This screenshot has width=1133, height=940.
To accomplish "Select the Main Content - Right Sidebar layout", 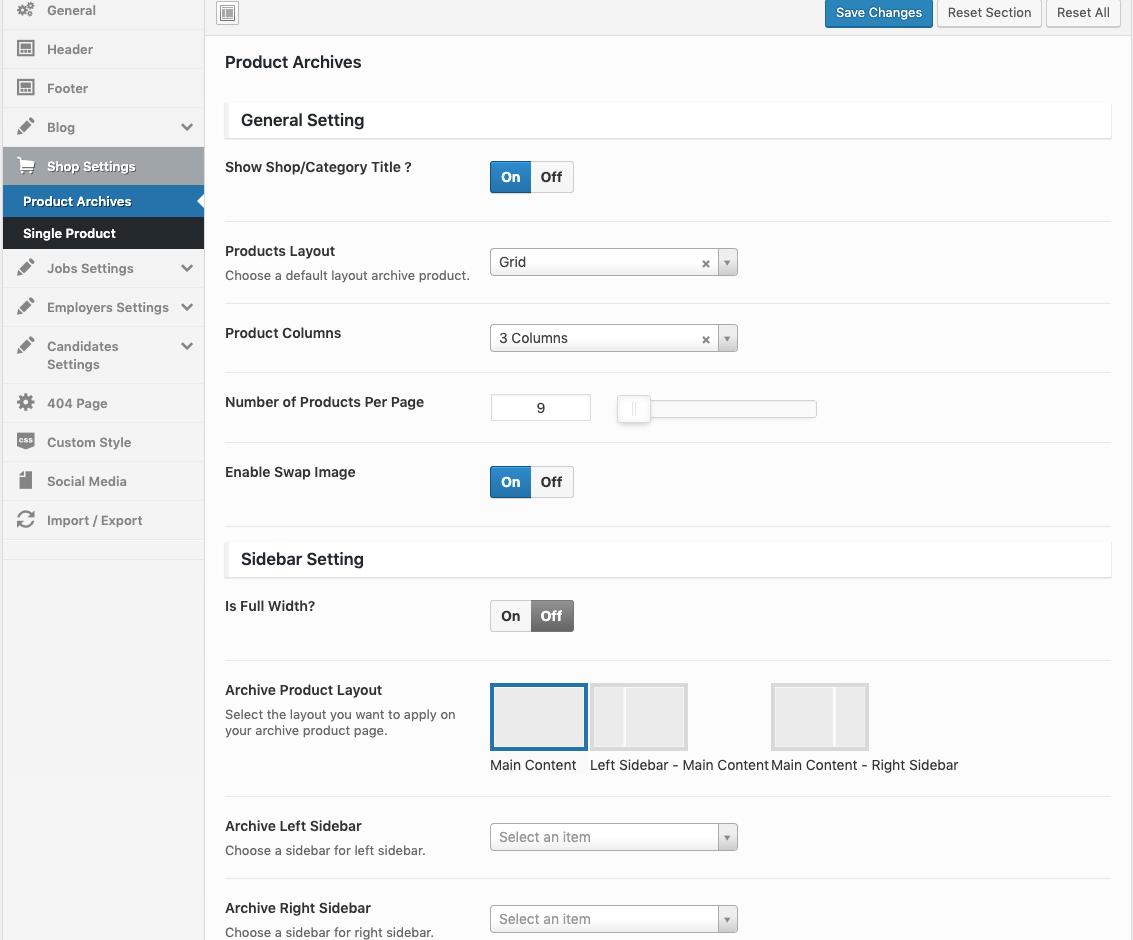I will 819,717.
